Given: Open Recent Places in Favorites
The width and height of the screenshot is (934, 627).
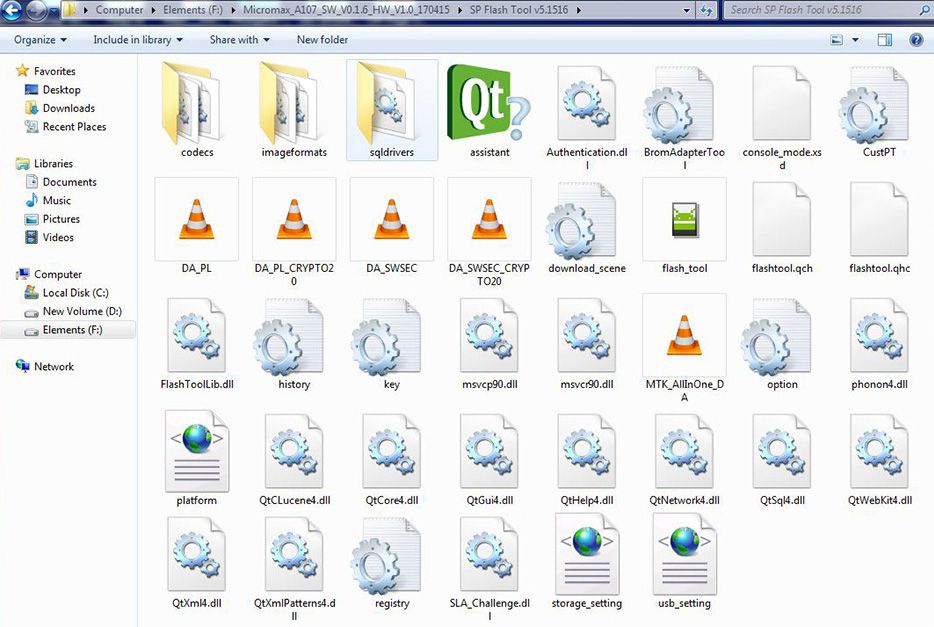Looking at the screenshot, I should [66, 126].
